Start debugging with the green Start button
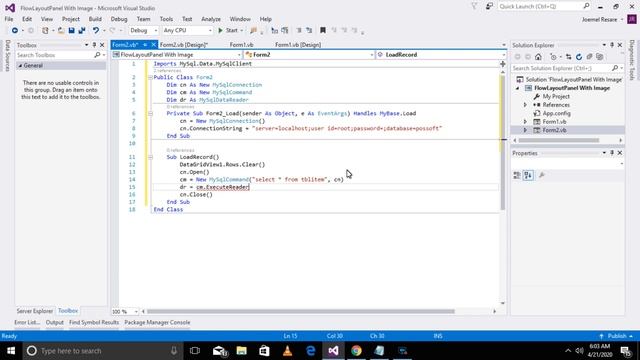Screen dimensions: 640x360 228,31
